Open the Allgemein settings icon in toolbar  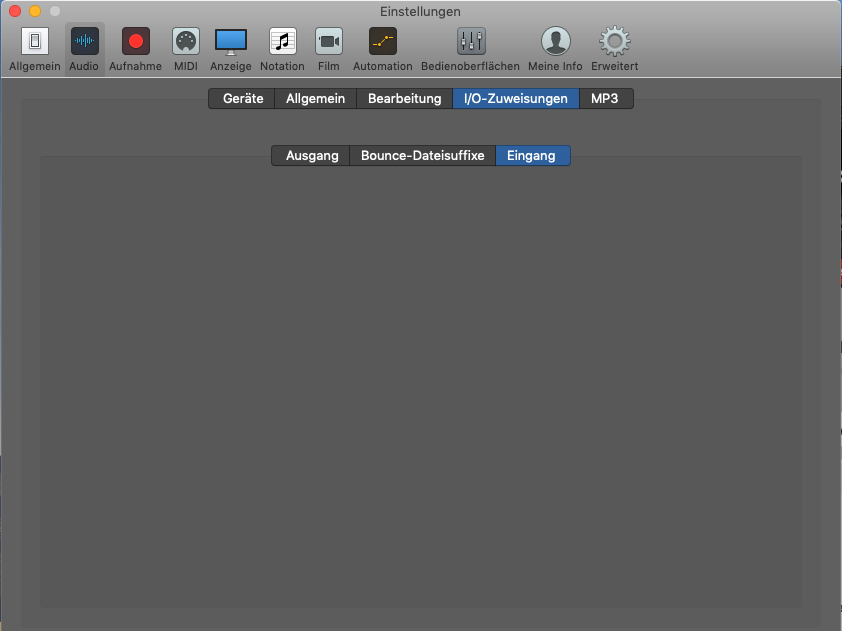tap(35, 41)
